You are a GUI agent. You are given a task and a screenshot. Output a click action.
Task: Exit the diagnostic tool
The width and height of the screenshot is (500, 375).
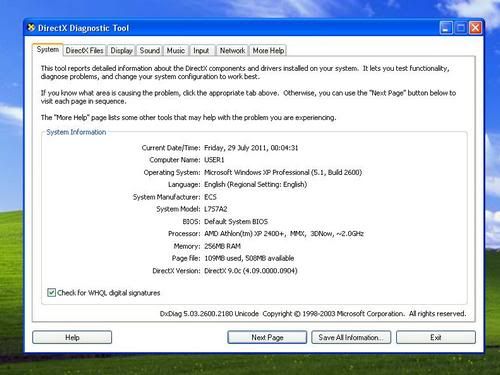pyautogui.click(x=436, y=337)
